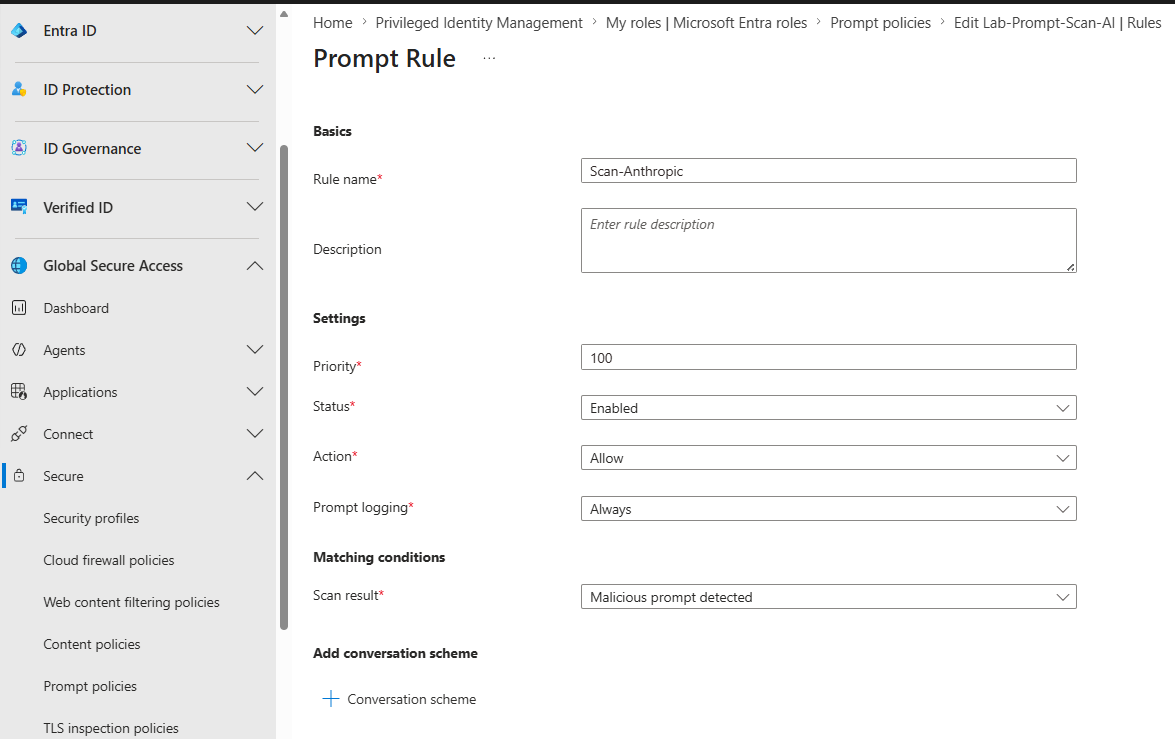Open the Scan result dropdown

coord(829,597)
